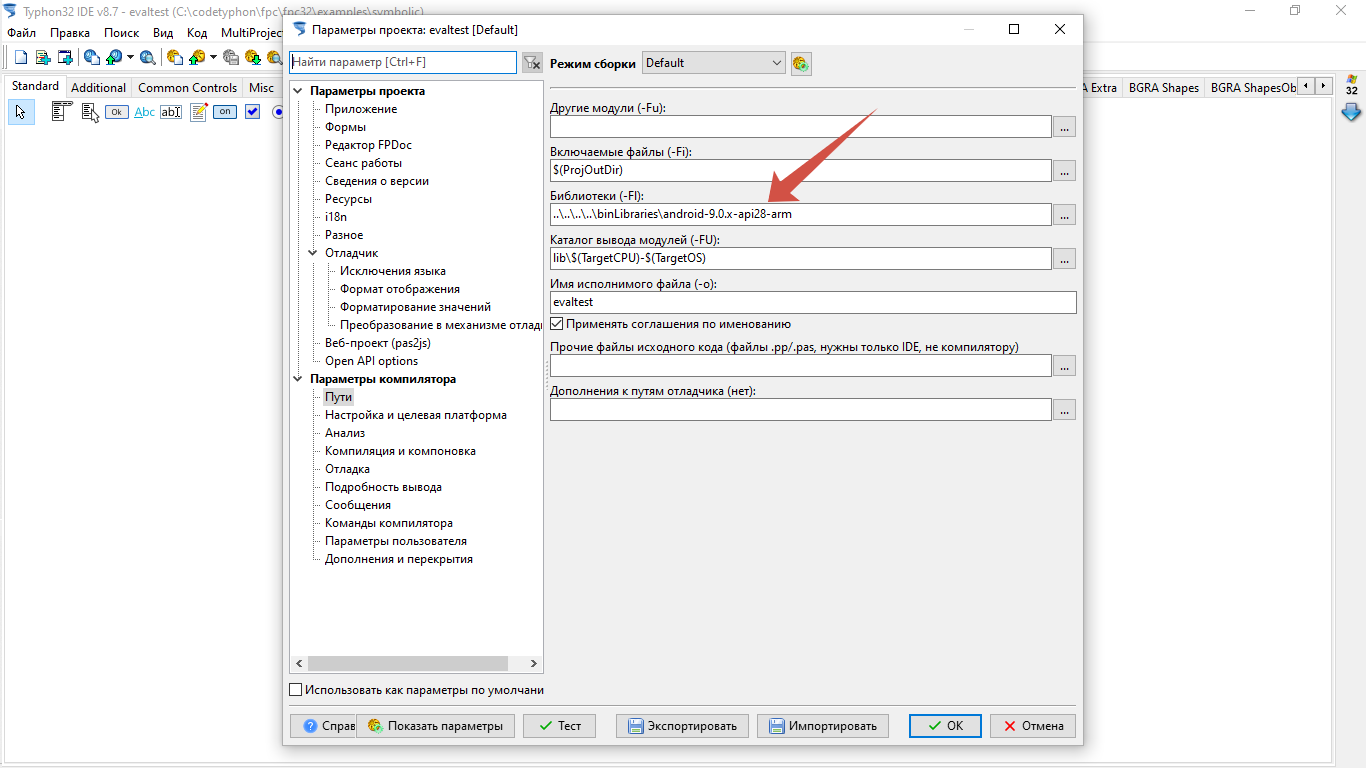Select 'Компиляция и компоновка' in tree
Image resolution: width=1366 pixels, height=768 pixels.
(400, 451)
